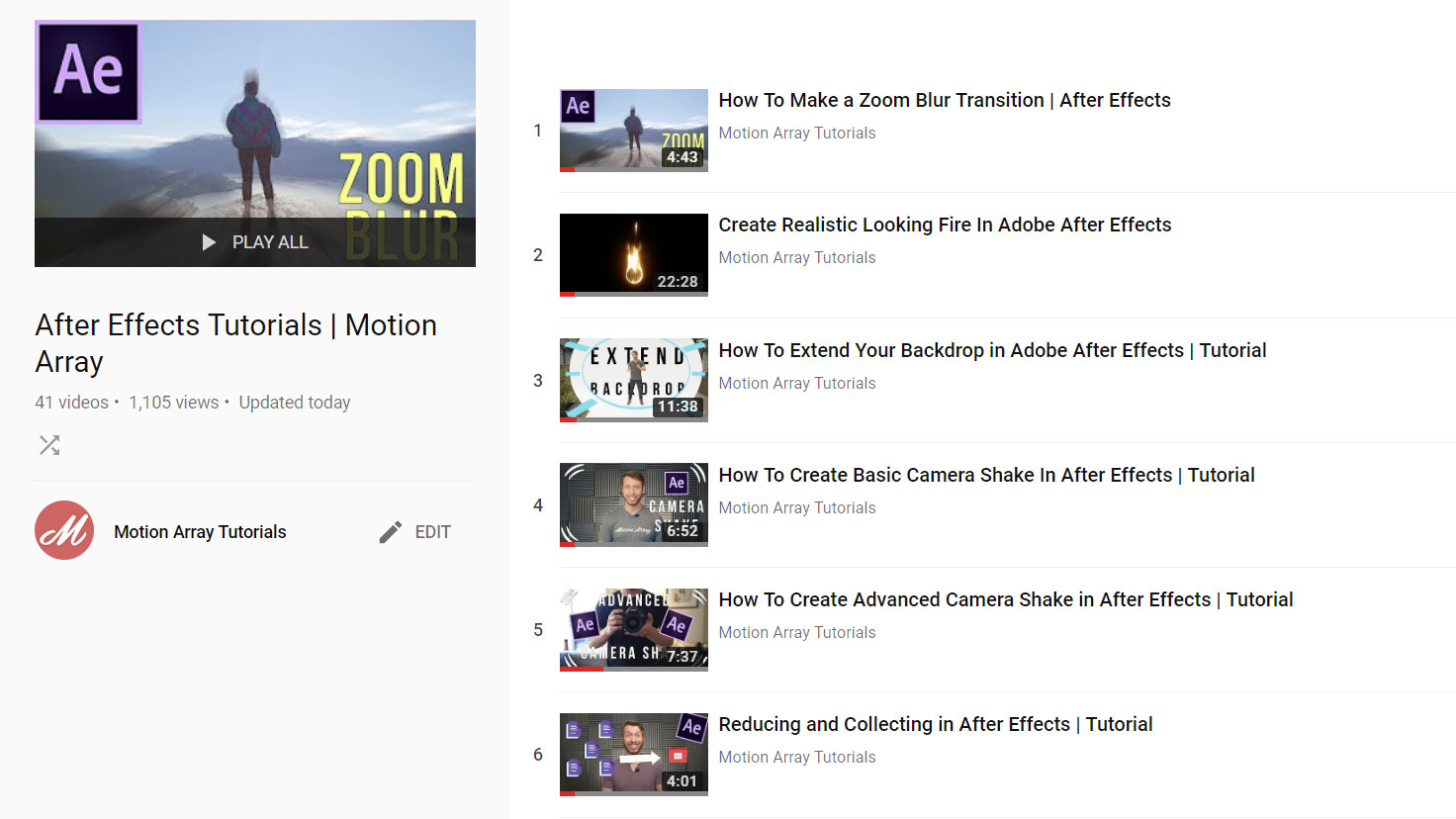This screenshot has height=819, width=1456.
Task: Click channel name under Basic Camera Shake video
Action: 797,507
